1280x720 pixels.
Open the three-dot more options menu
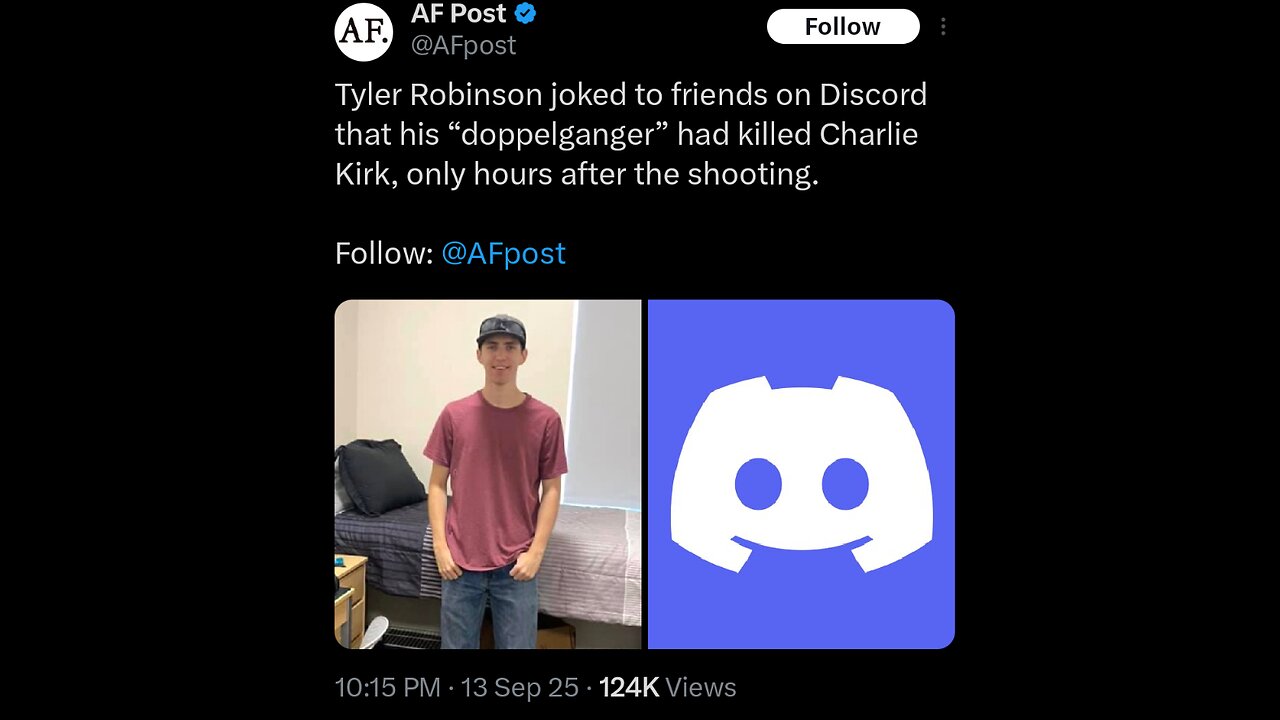[943, 27]
